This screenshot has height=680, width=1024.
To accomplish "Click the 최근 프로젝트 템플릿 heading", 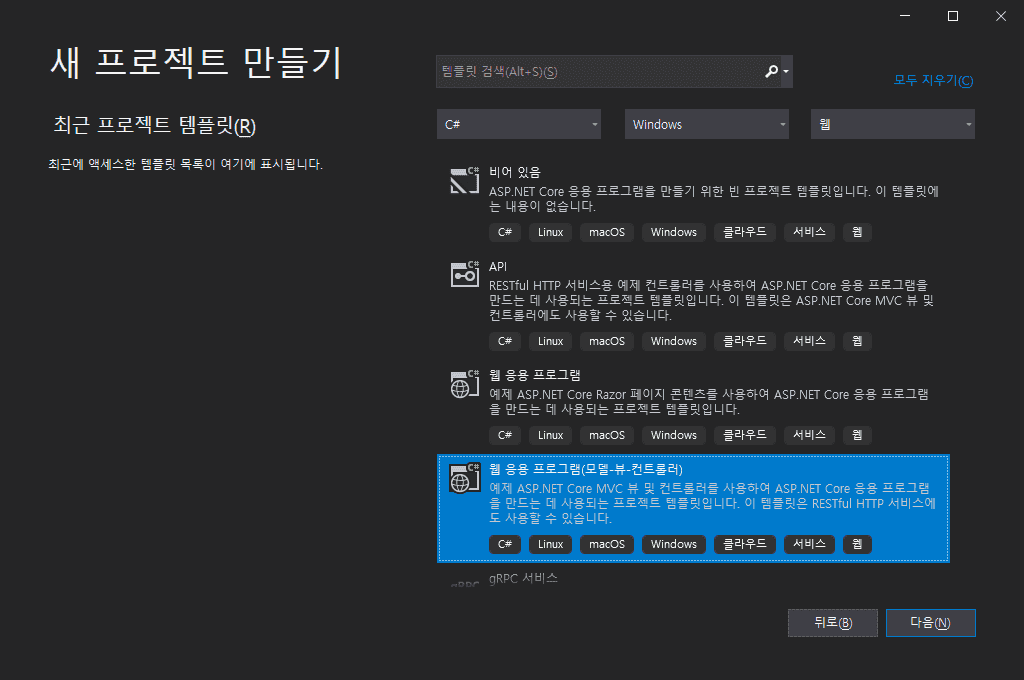I will tap(154, 125).
